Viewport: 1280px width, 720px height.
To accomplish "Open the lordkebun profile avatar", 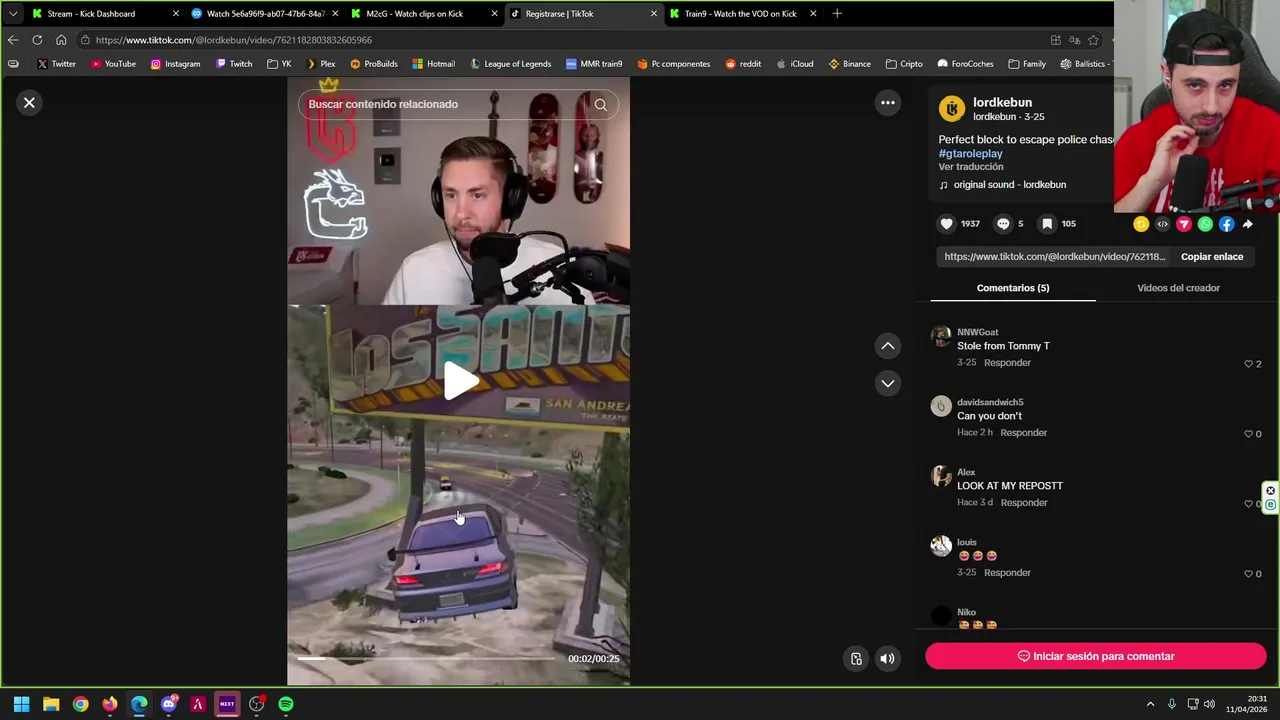I will coord(952,108).
